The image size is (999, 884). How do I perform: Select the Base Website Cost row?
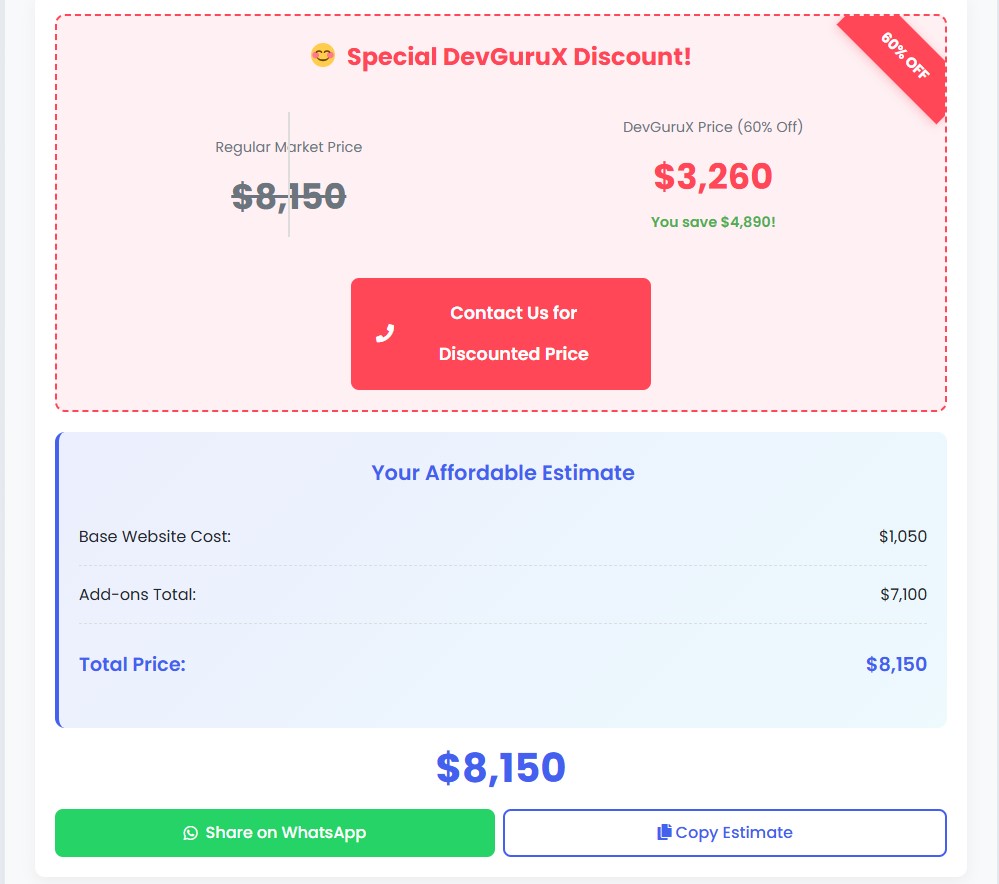(x=502, y=536)
